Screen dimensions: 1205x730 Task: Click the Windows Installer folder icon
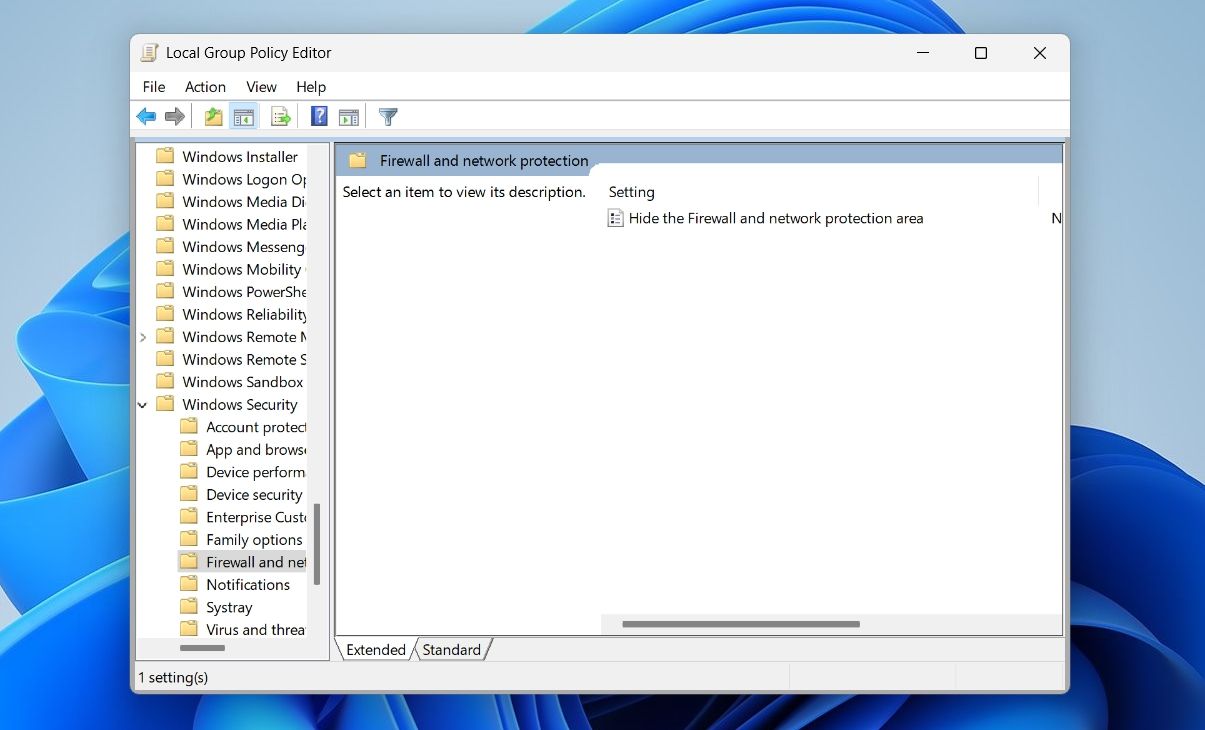click(166, 156)
